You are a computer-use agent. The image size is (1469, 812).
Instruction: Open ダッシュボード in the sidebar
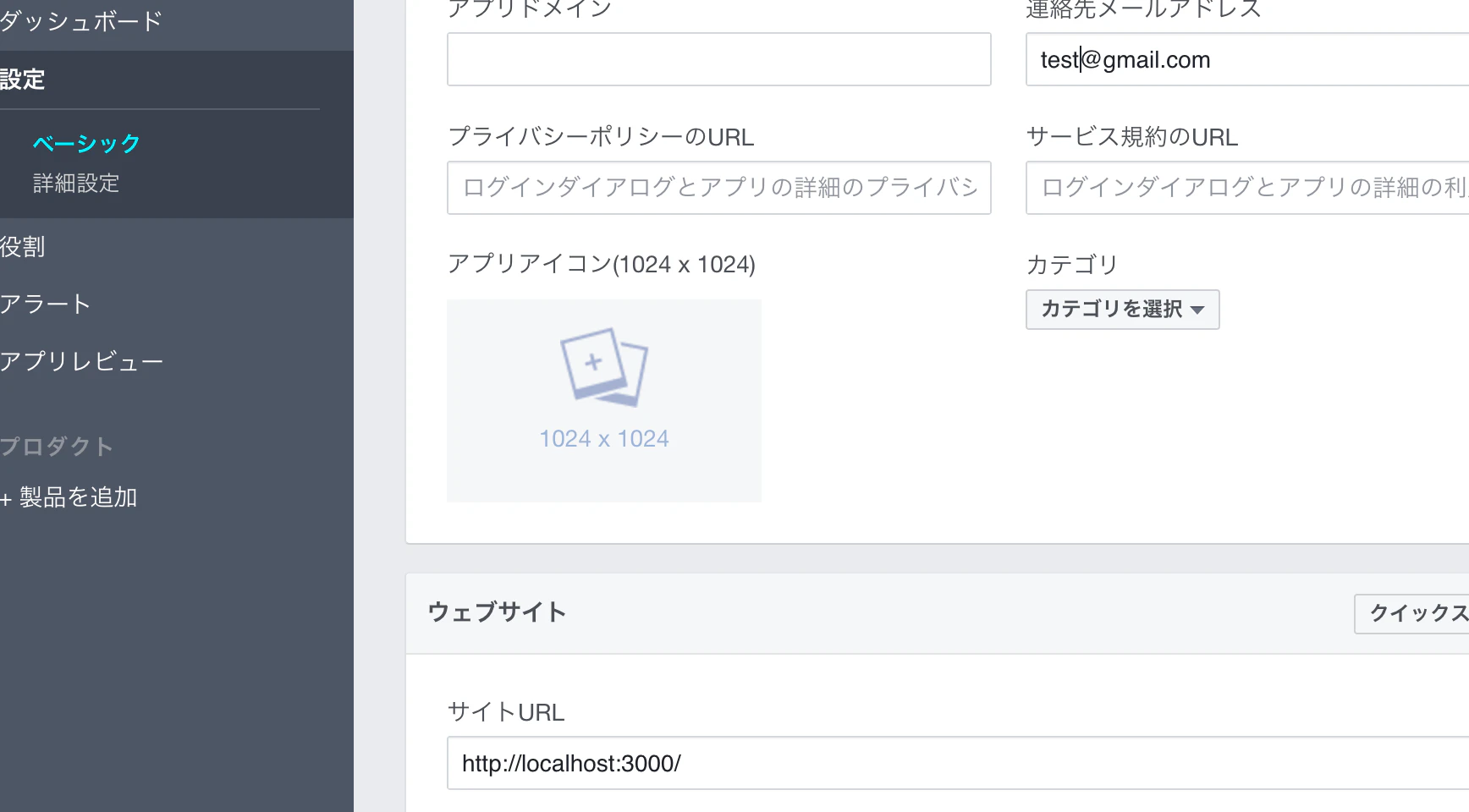pos(81,21)
